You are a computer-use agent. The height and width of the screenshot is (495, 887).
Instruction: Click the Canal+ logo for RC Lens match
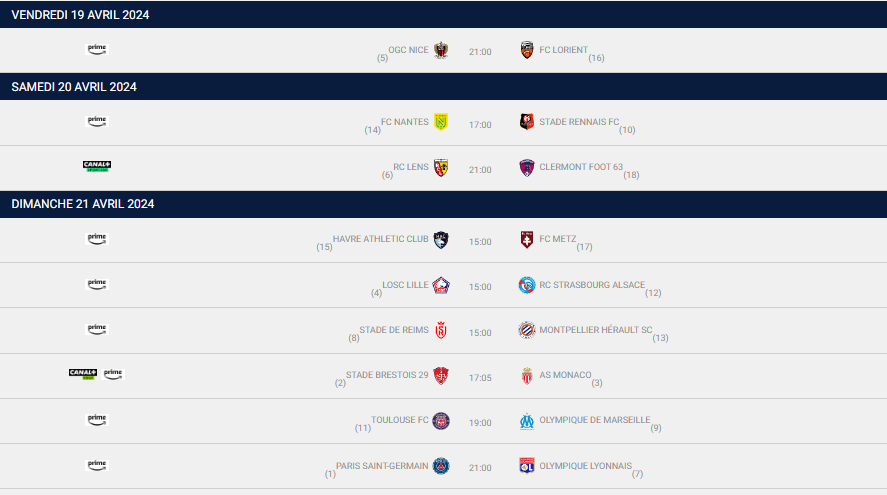(97, 166)
